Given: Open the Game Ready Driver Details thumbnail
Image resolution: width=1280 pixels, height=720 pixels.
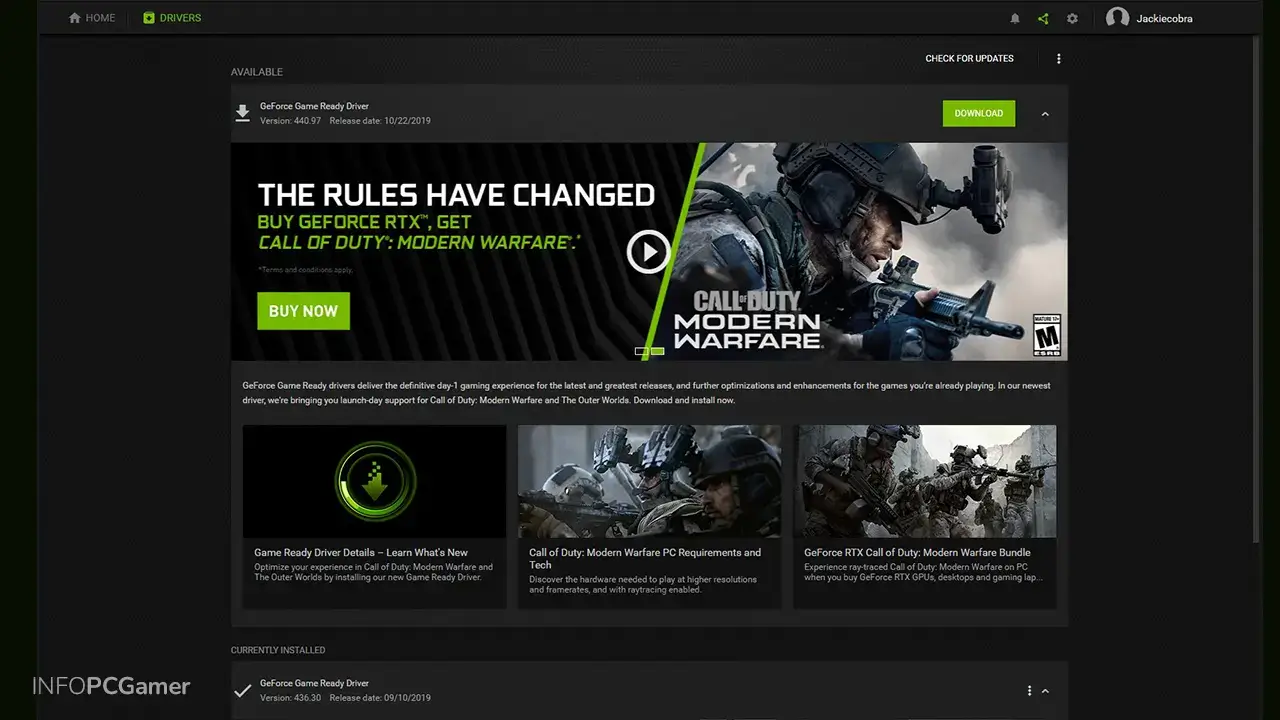Looking at the screenshot, I should coord(374,481).
